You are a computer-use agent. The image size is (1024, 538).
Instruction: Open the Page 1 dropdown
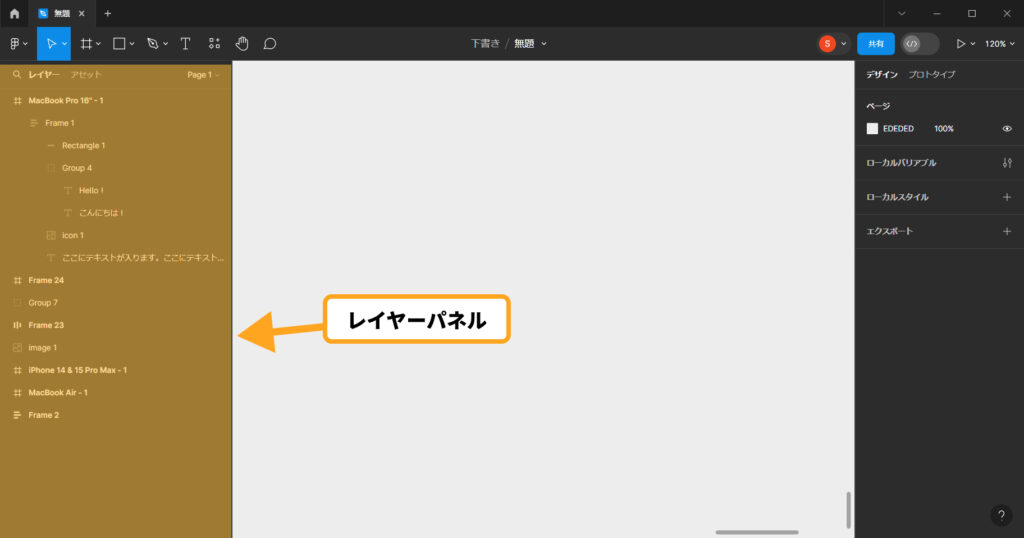coord(203,74)
